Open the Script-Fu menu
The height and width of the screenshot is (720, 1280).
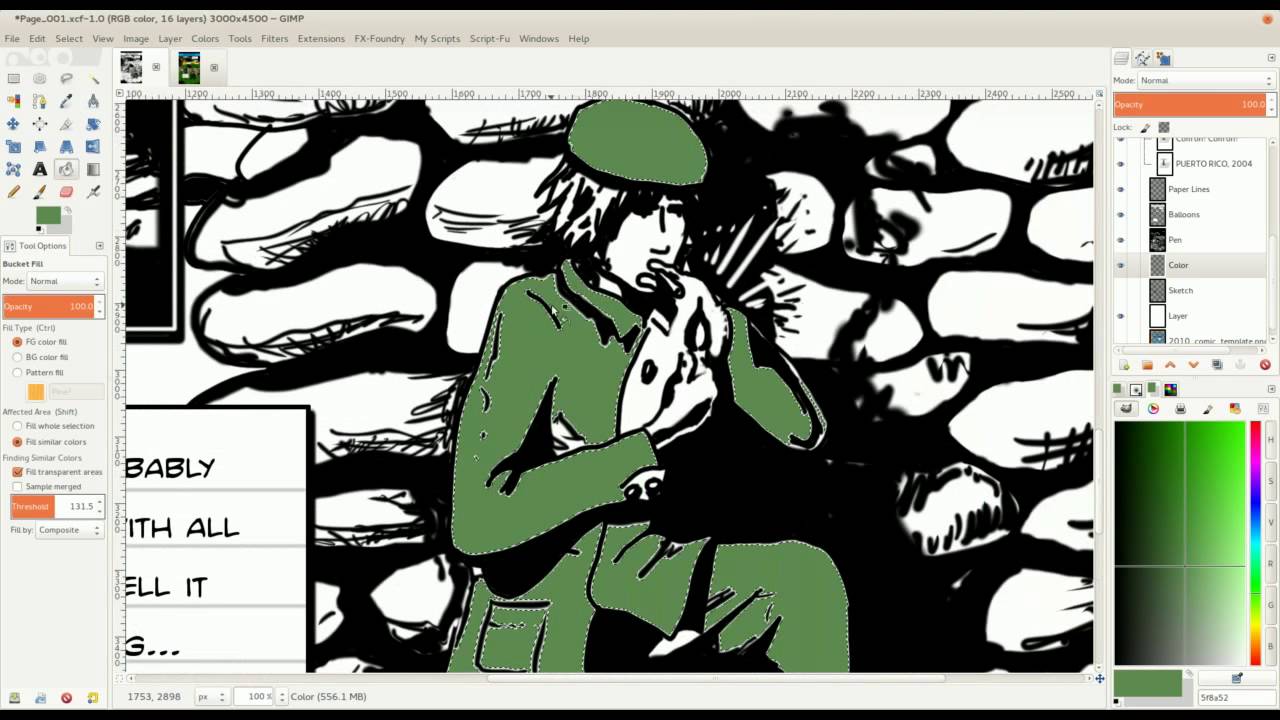click(x=490, y=38)
